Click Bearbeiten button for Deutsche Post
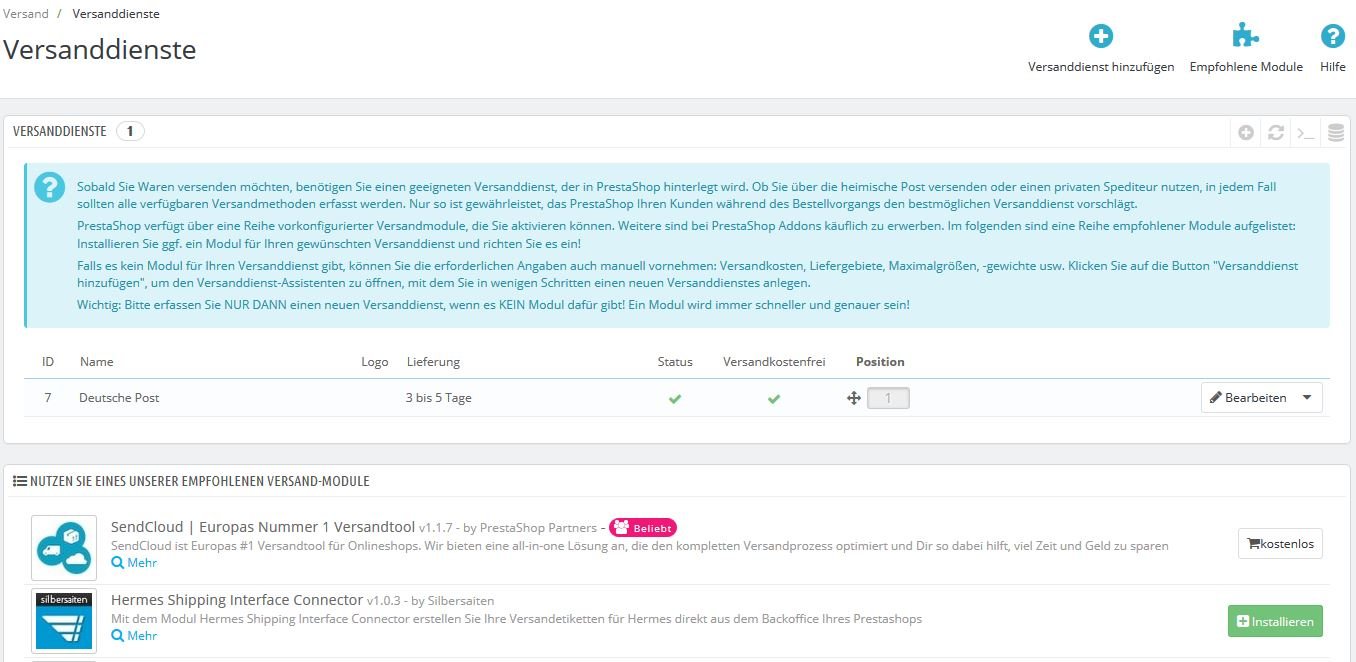Screen dimensions: 1356x662 point(1247,398)
